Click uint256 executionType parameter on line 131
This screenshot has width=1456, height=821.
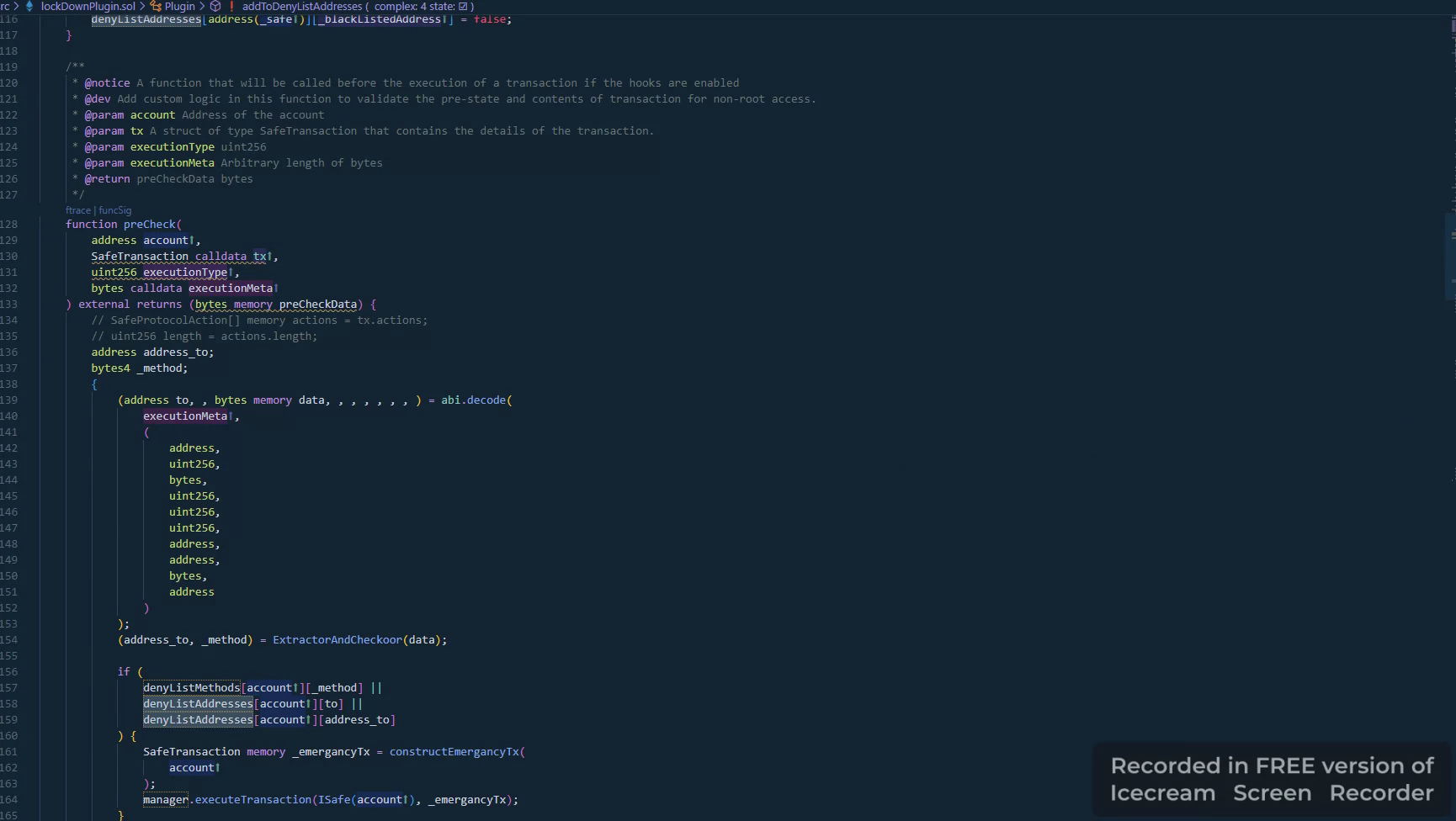click(160, 273)
